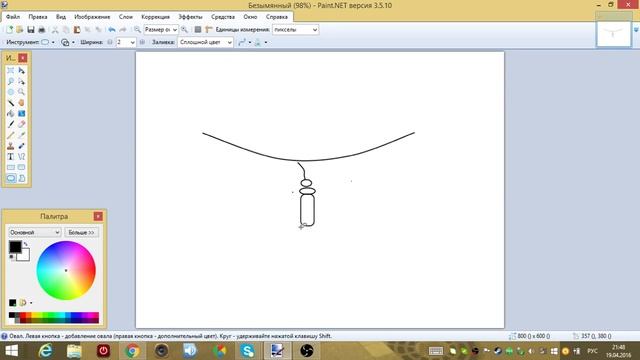Click the black primary color swatch

pos(15,247)
